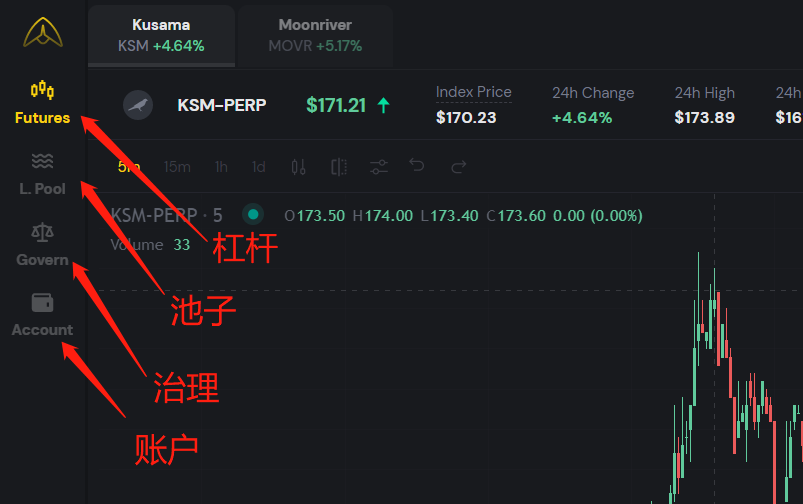
Task: Switch to the Moonriver MOVR tab
Action: [x=315, y=36]
